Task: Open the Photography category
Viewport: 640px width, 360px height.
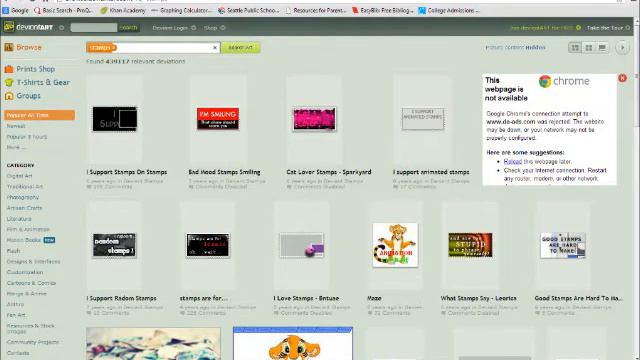Action: [23, 197]
